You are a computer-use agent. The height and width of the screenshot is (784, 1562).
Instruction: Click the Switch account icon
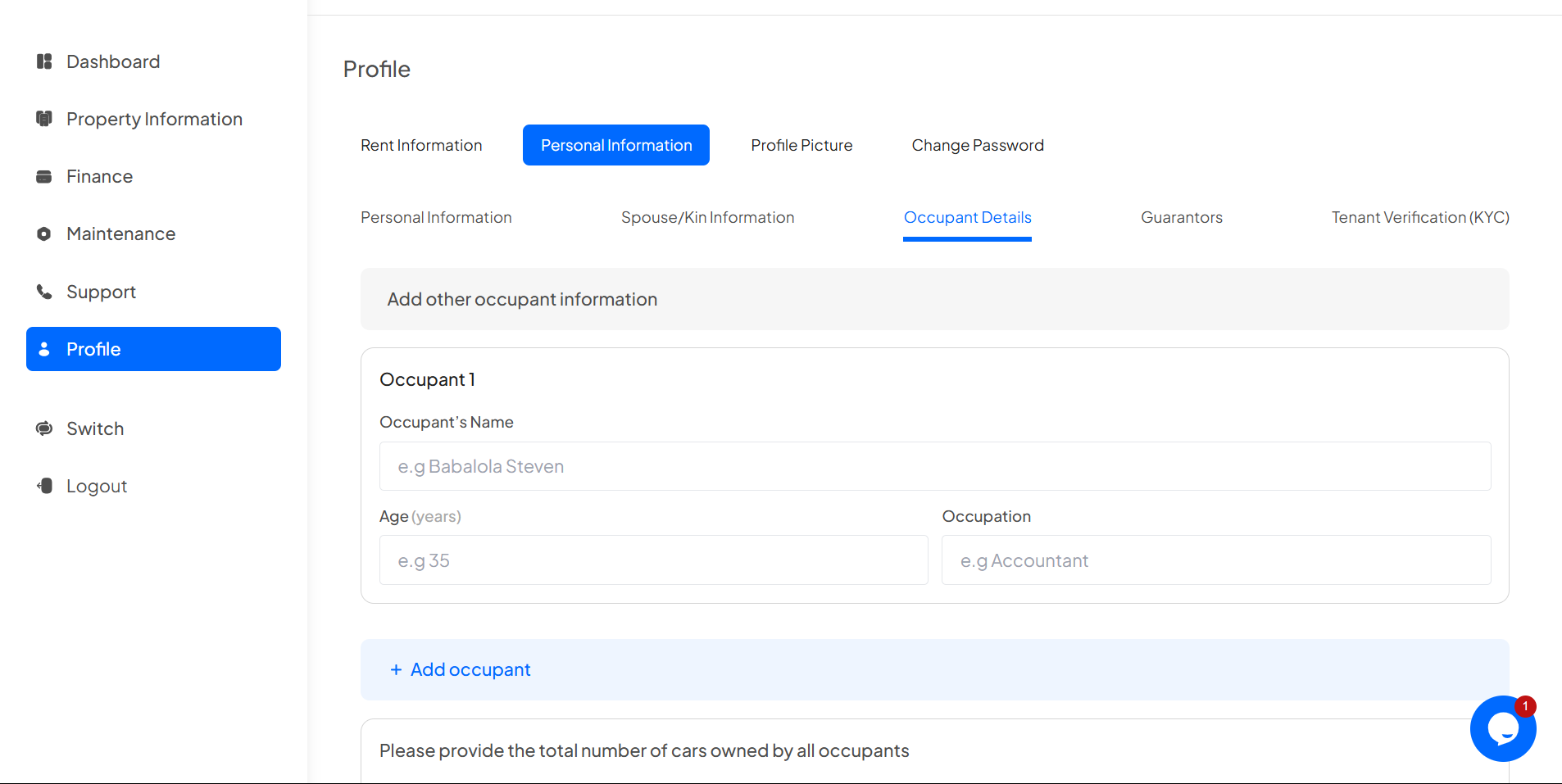(44, 428)
